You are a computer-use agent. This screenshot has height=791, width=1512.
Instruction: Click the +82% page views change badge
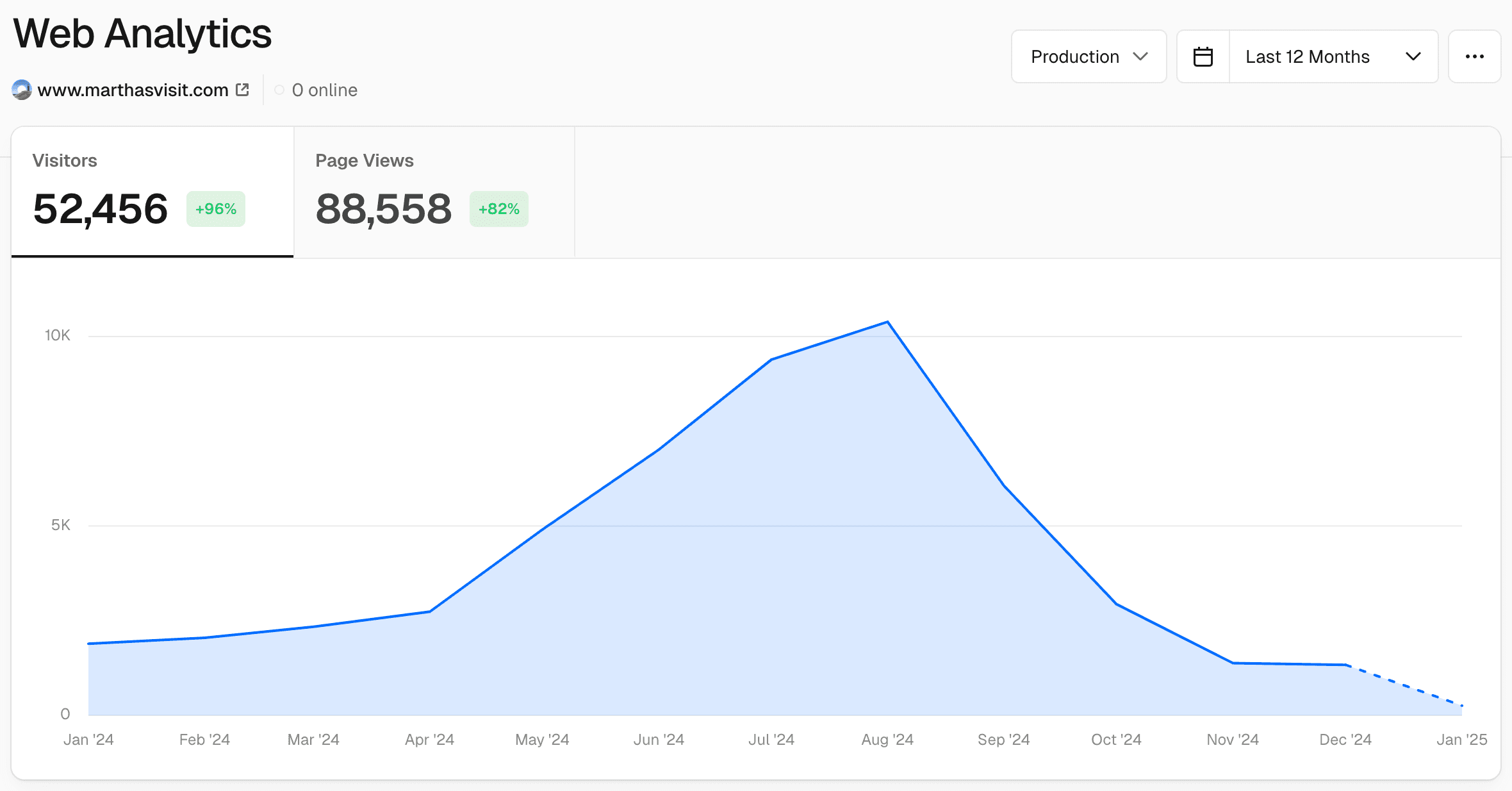click(499, 209)
